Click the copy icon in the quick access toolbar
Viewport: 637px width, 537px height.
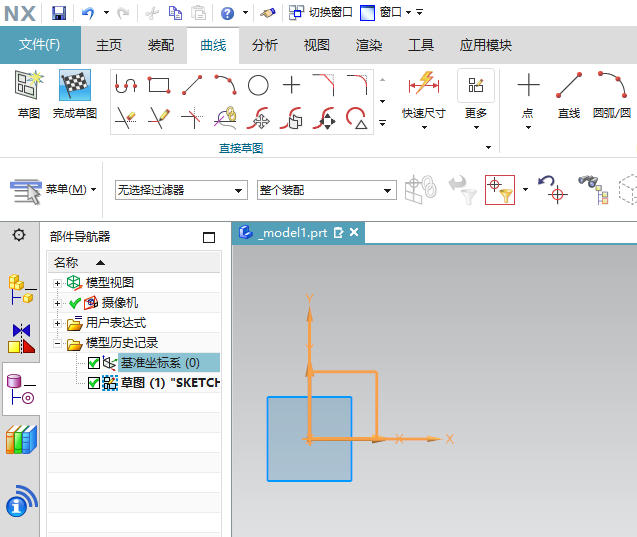tap(176, 13)
